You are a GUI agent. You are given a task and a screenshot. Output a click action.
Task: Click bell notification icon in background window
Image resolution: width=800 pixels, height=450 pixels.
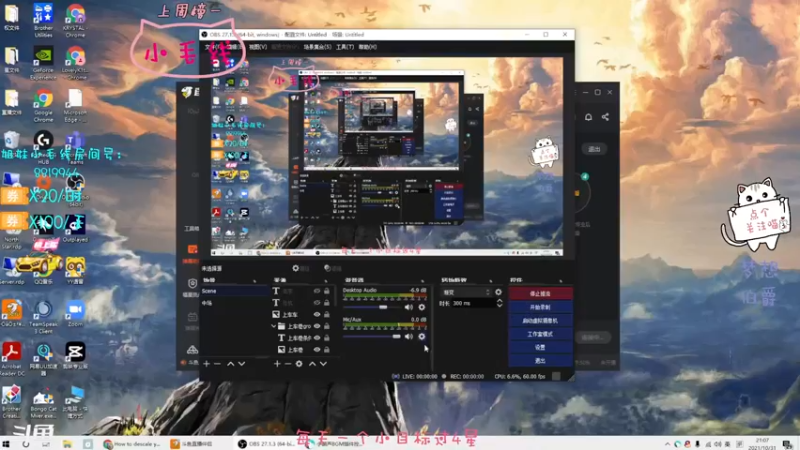point(588,117)
